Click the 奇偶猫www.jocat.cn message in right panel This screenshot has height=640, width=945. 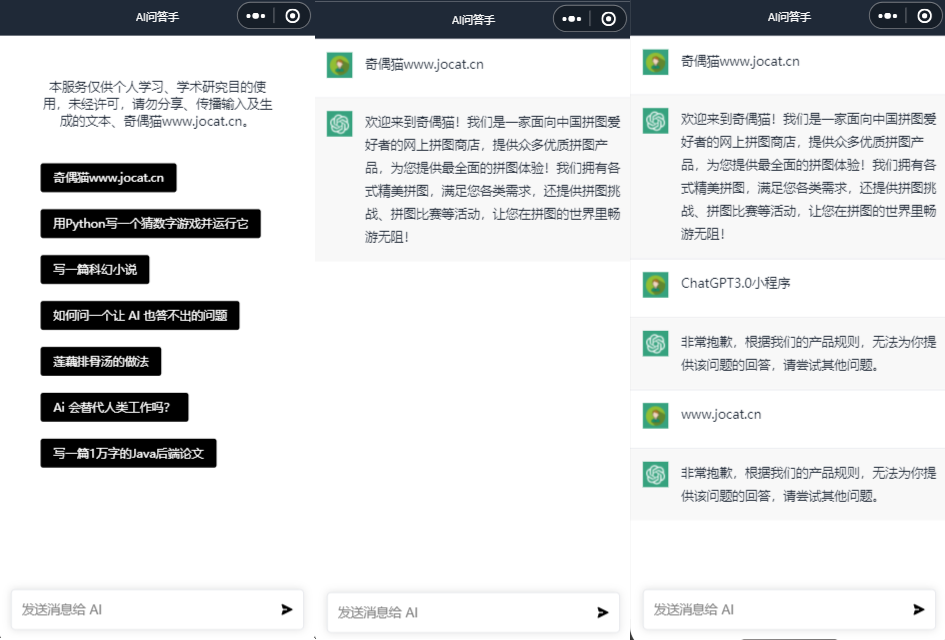(x=740, y=61)
